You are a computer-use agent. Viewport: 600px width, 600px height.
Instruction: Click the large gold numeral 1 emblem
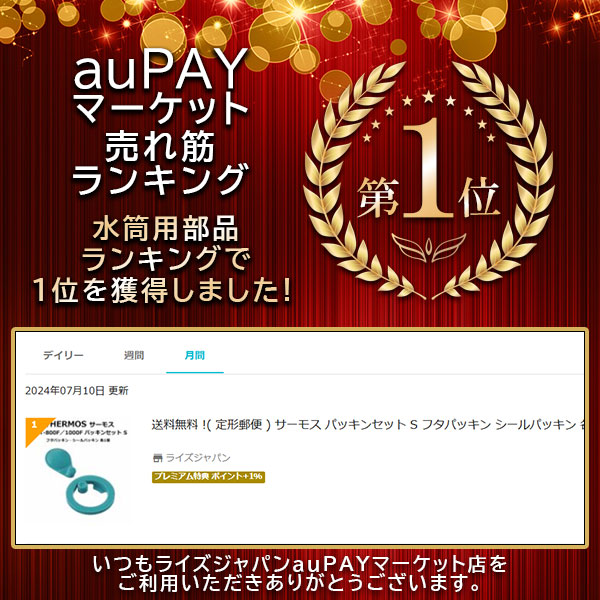tap(429, 168)
